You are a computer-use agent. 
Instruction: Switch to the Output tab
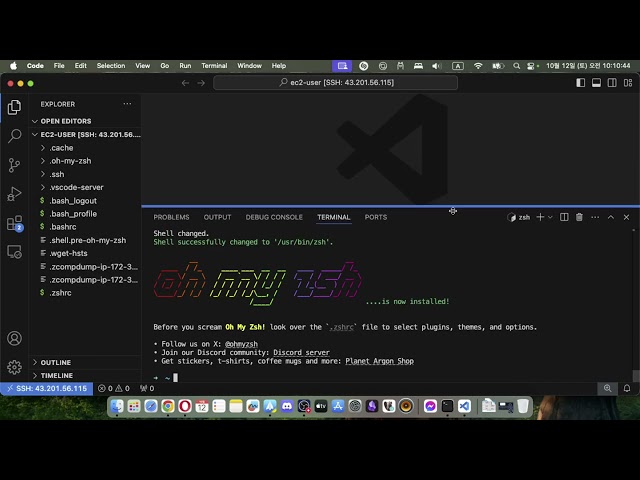click(x=217, y=217)
